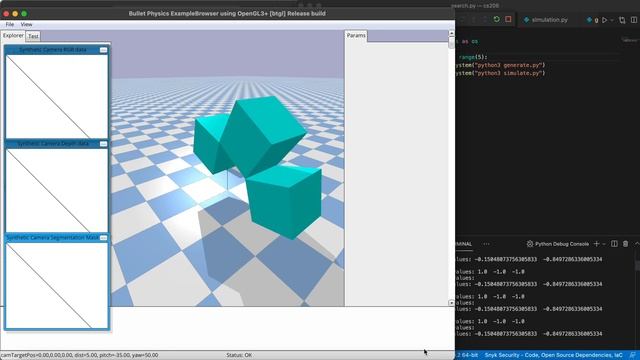Click the red stop debug button in VS Code
Screen dimensions: 640x360
[508, 19]
